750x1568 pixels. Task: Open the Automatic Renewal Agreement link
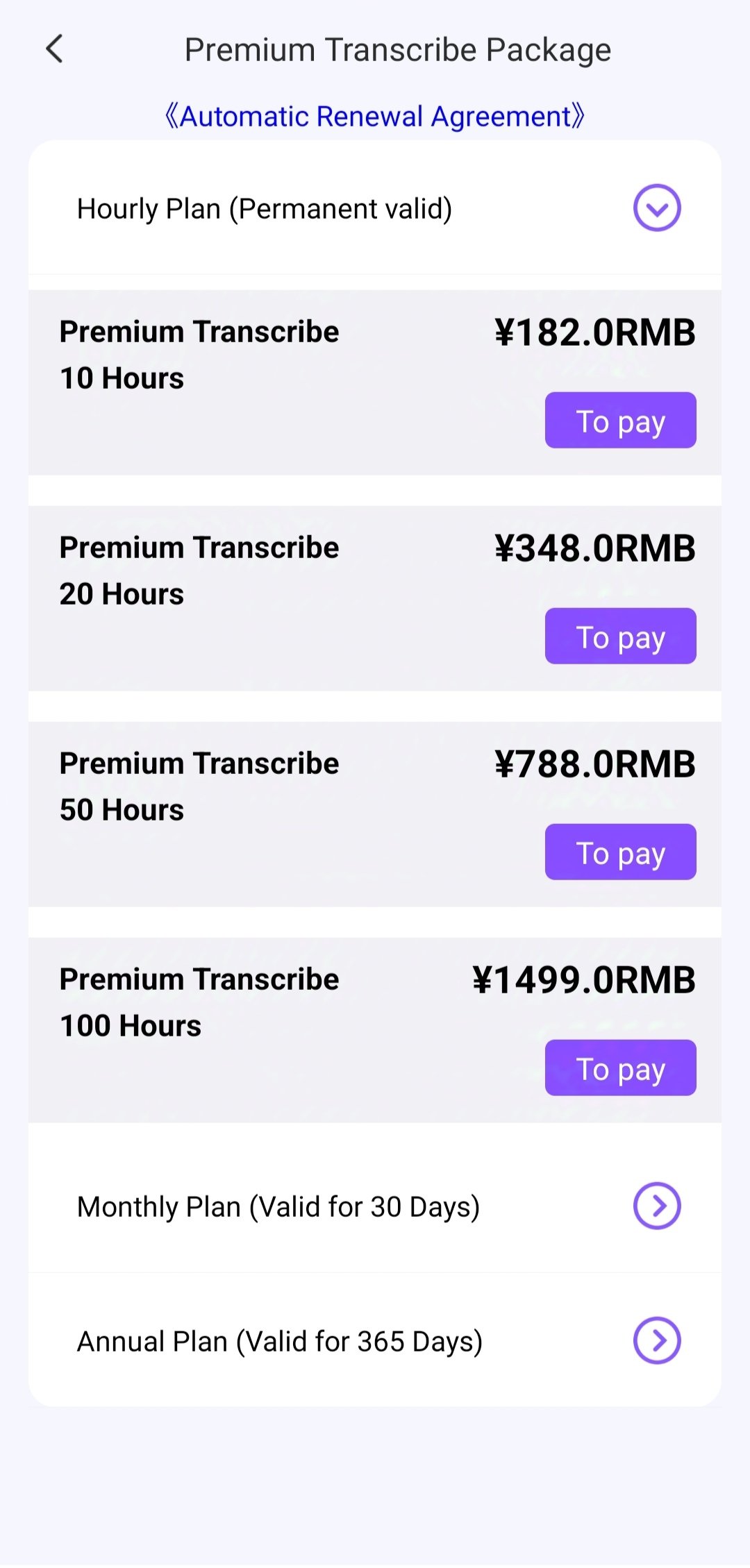pyautogui.click(x=375, y=116)
